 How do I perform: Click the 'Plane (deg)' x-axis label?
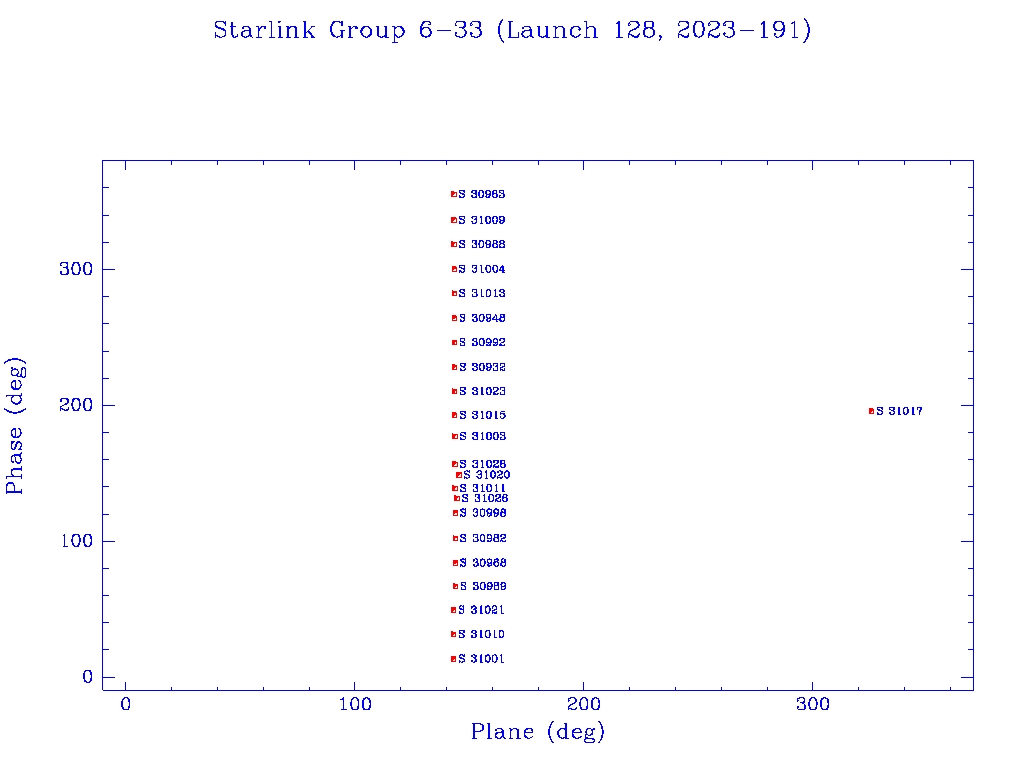tap(538, 731)
